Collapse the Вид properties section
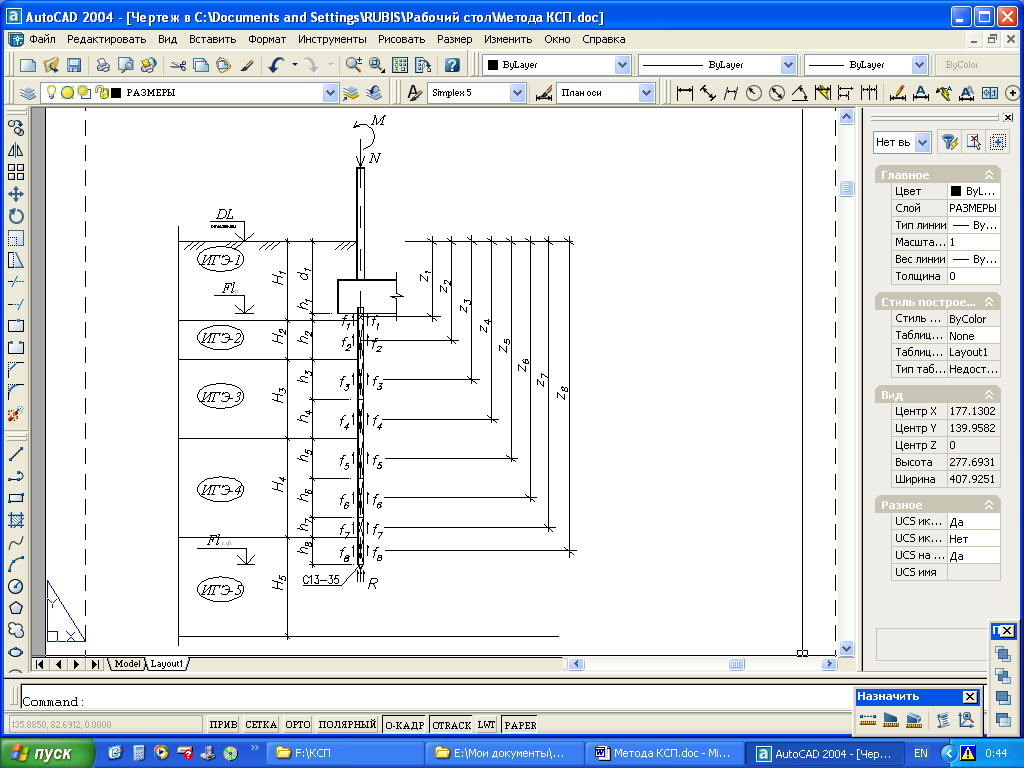The height and width of the screenshot is (768, 1024). tap(989, 394)
